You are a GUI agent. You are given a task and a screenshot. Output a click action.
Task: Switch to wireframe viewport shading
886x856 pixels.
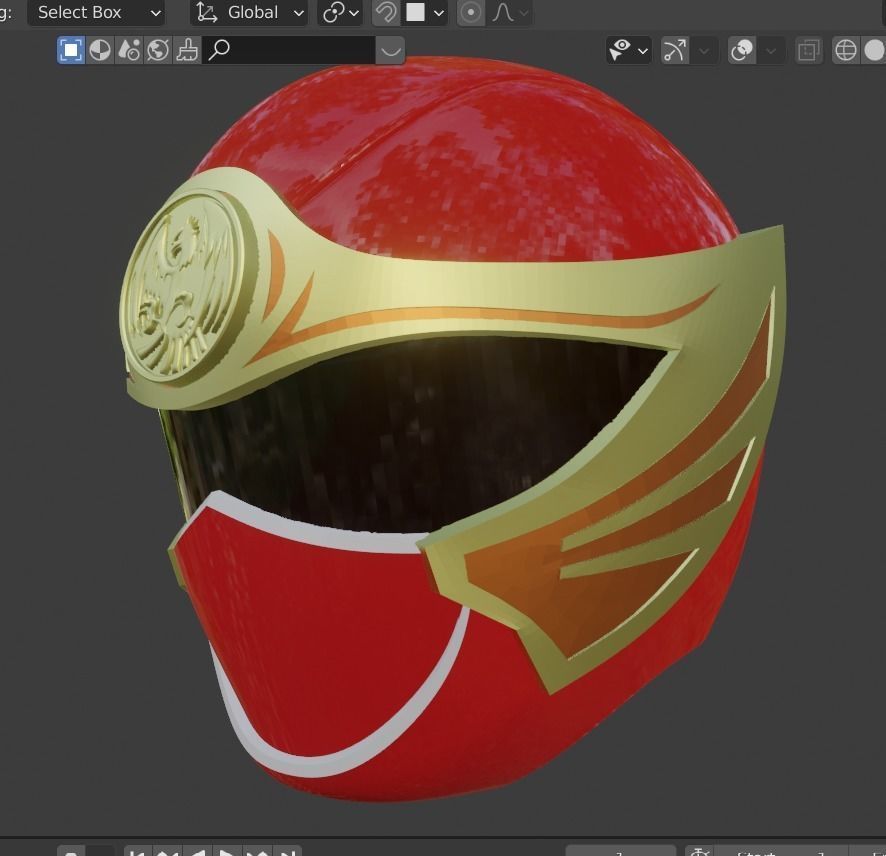pos(846,50)
